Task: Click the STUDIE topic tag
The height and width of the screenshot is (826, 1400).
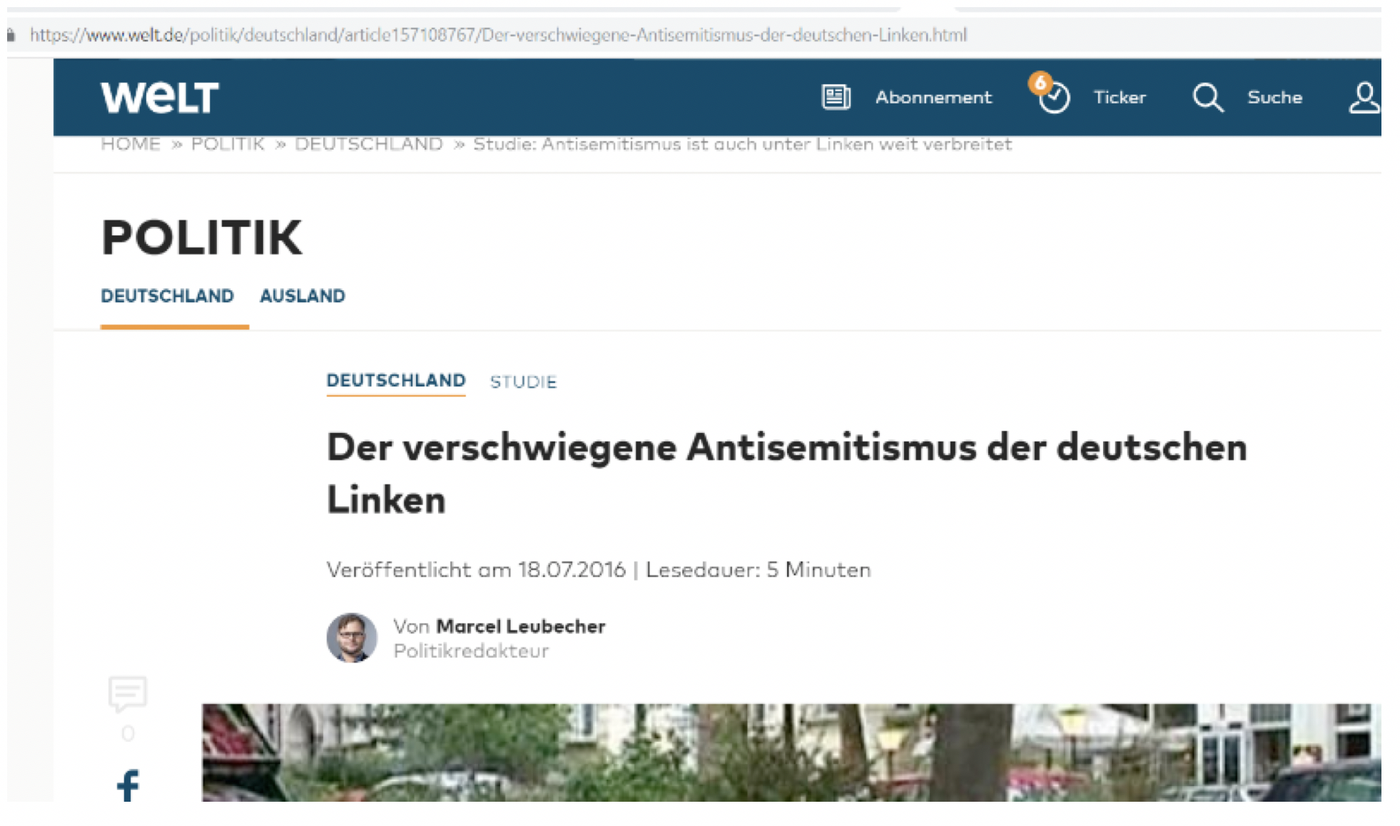Action: coord(523,382)
